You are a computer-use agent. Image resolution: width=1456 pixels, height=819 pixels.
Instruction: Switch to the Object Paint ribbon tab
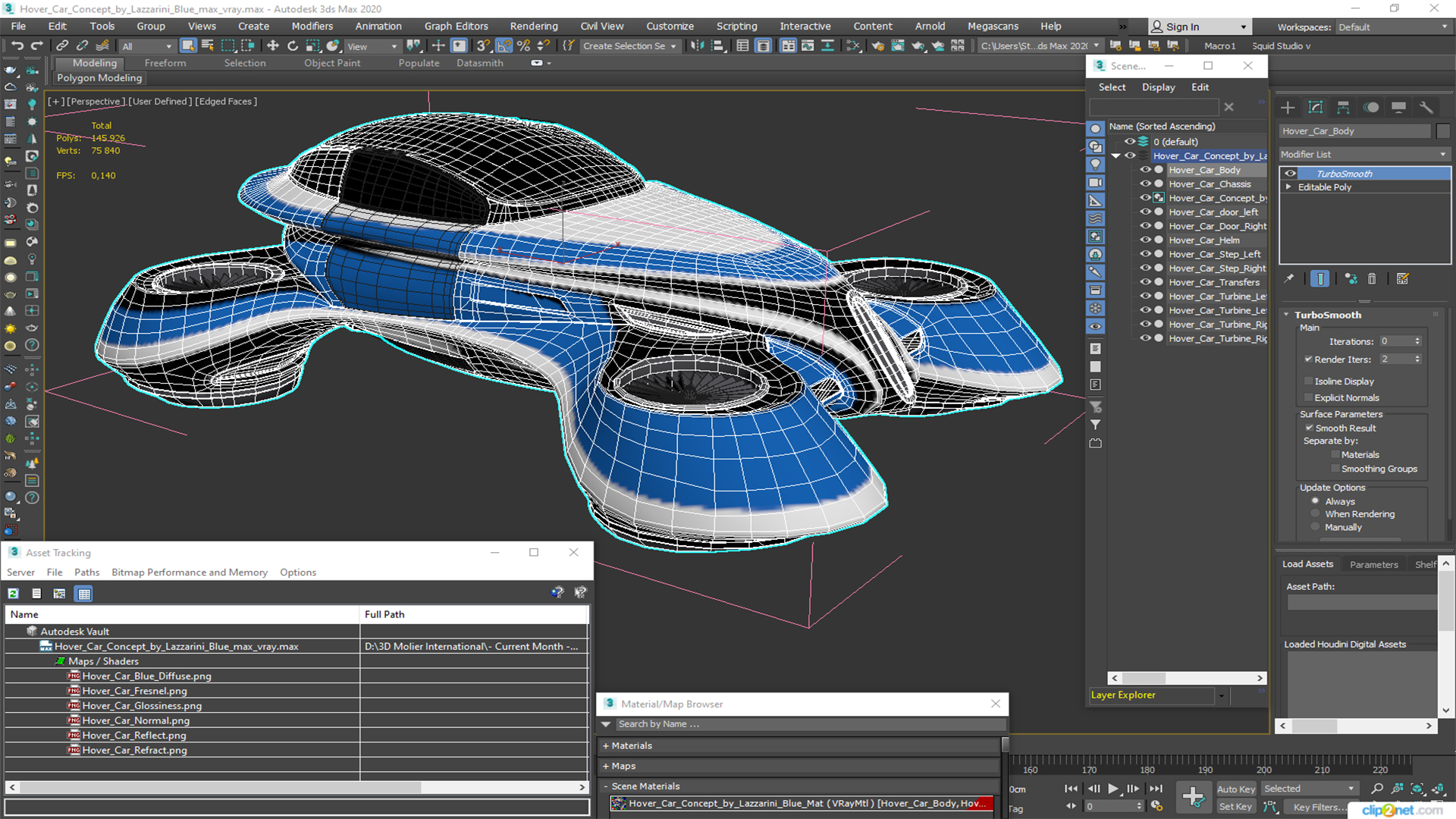pyautogui.click(x=332, y=63)
